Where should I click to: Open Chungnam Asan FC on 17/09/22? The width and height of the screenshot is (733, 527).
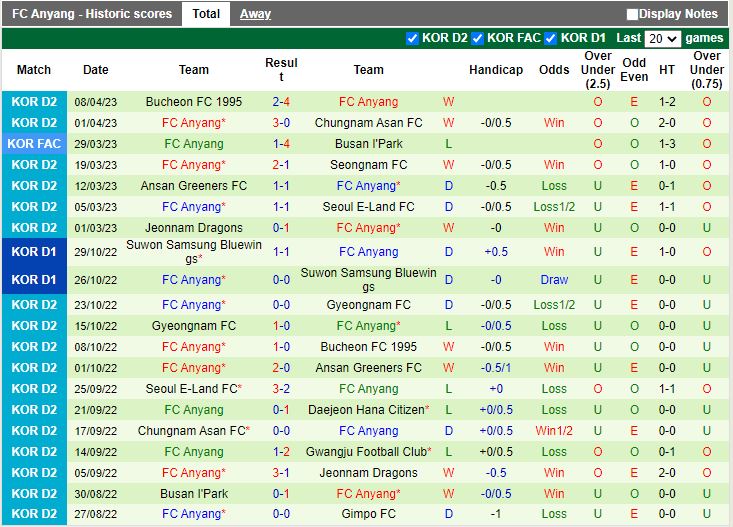(x=194, y=431)
